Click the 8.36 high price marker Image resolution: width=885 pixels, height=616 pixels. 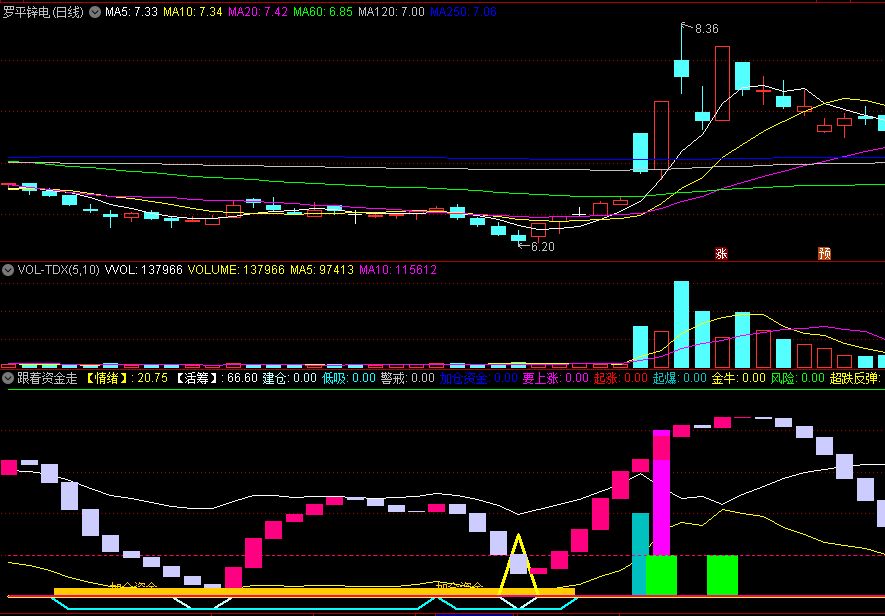click(x=706, y=29)
